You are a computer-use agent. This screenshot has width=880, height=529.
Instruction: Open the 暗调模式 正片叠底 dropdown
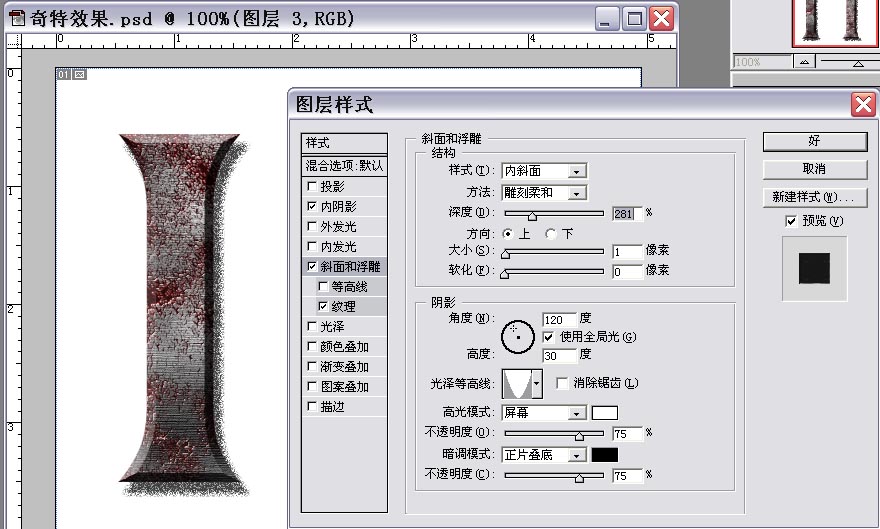[576, 455]
